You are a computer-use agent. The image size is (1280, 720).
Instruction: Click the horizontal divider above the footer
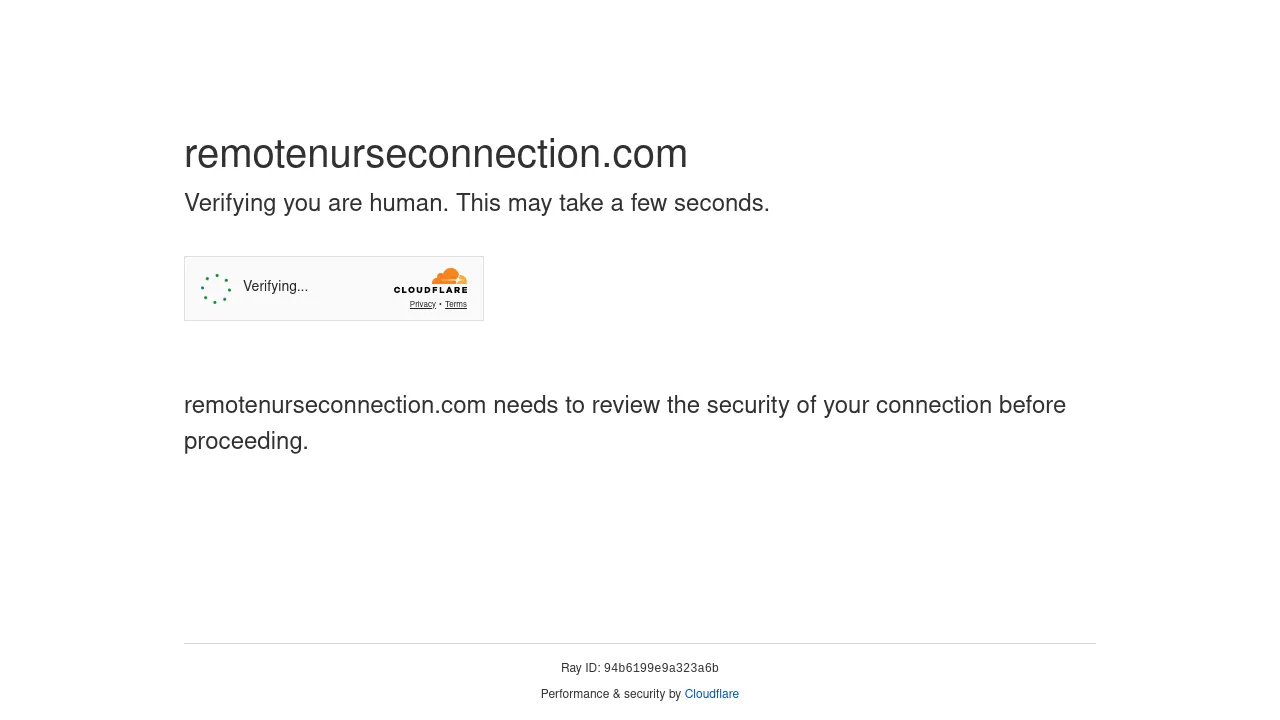[640, 643]
